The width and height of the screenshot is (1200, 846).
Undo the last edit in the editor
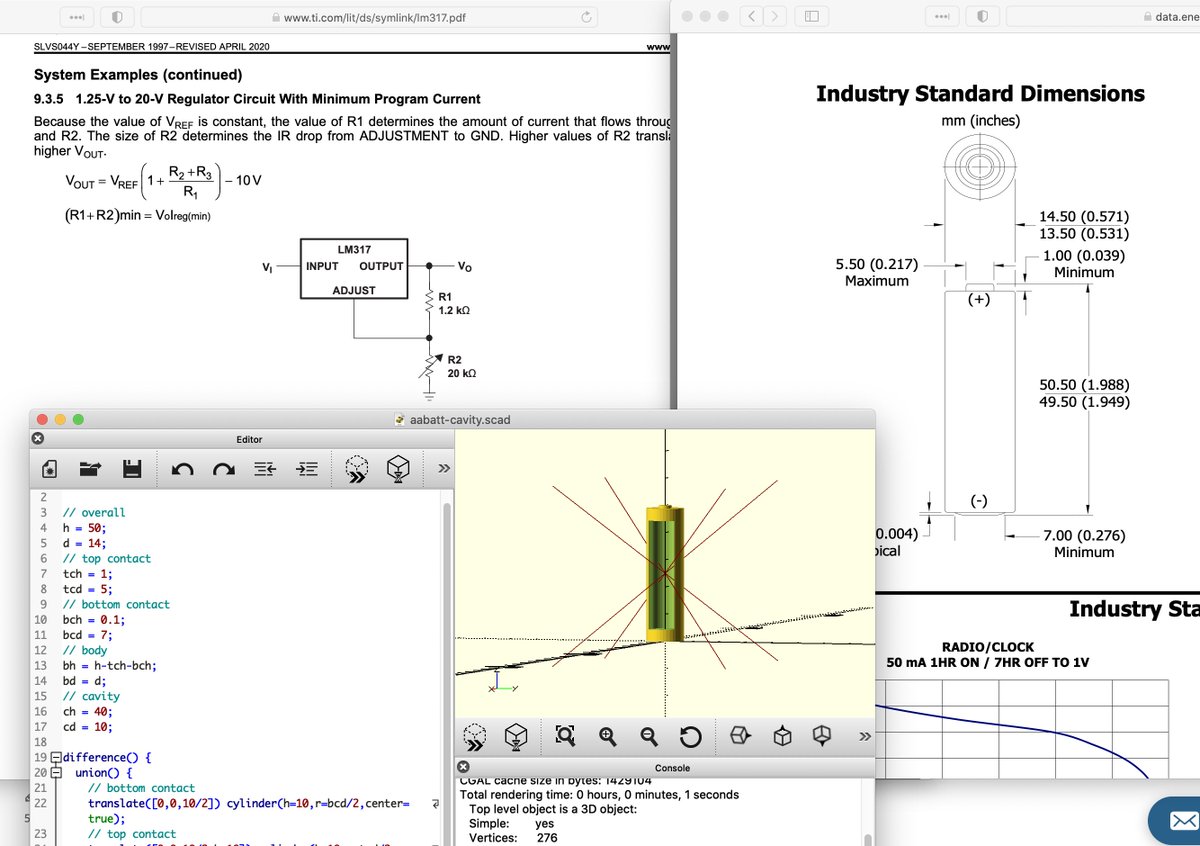(182, 468)
